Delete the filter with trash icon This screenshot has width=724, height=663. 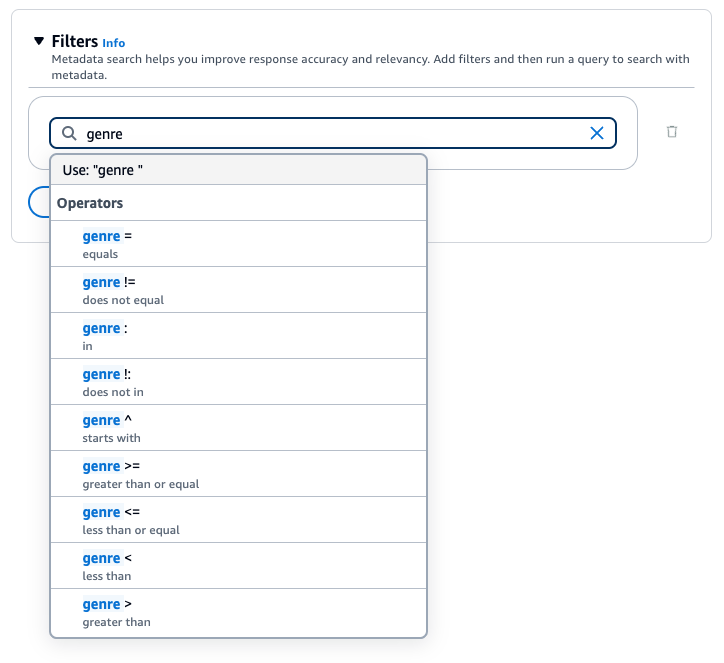pyautogui.click(x=672, y=132)
